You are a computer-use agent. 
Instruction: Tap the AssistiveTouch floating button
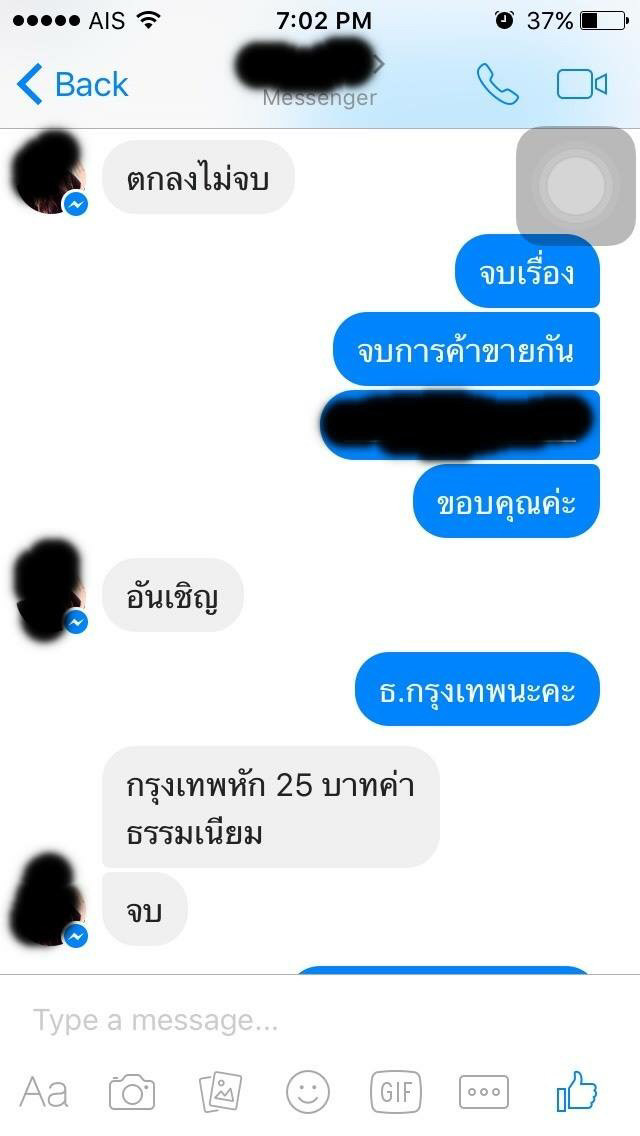pyautogui.click(x=575, y=186)
